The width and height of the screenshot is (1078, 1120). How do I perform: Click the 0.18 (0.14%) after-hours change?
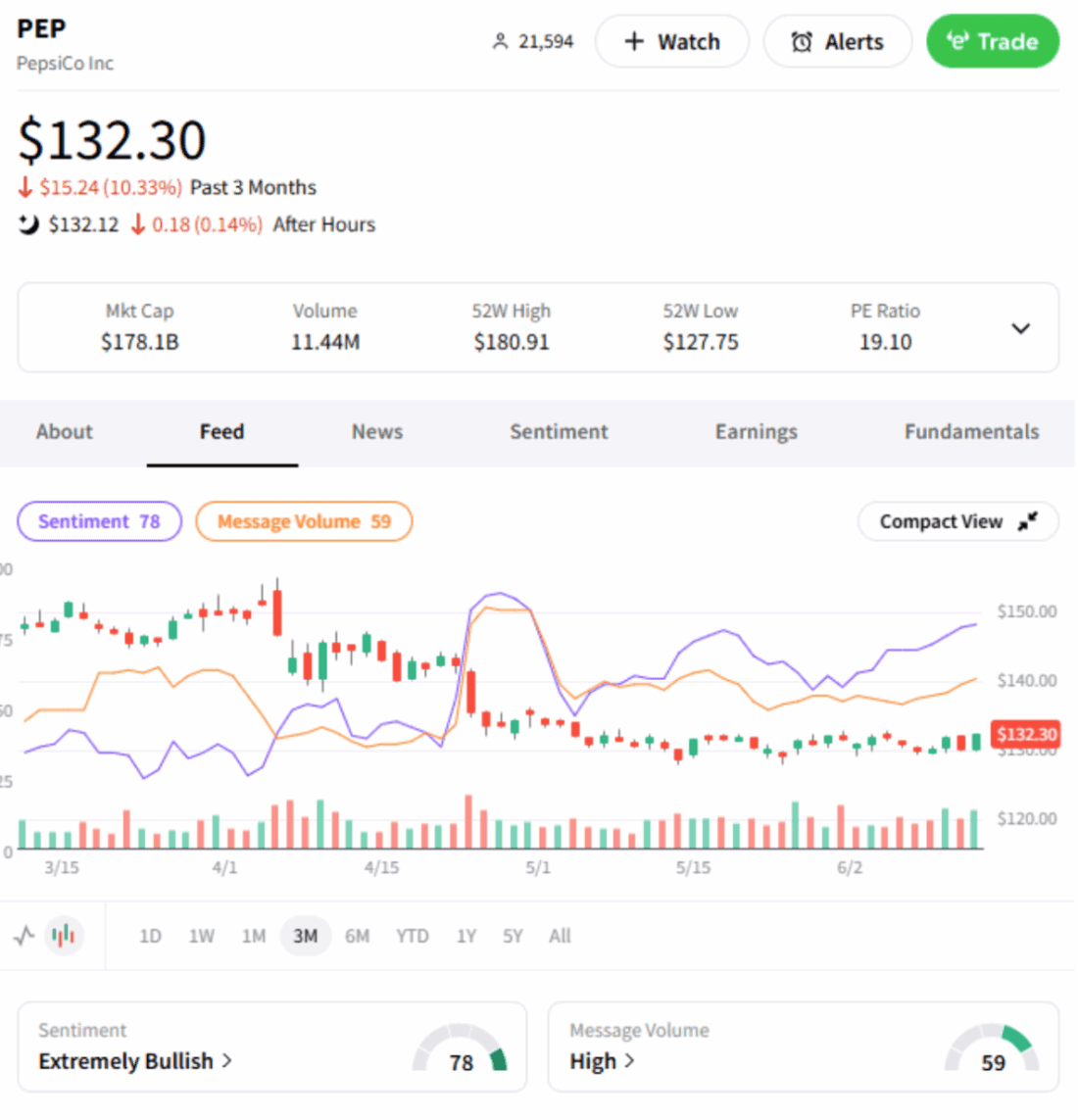coord(207,224)
